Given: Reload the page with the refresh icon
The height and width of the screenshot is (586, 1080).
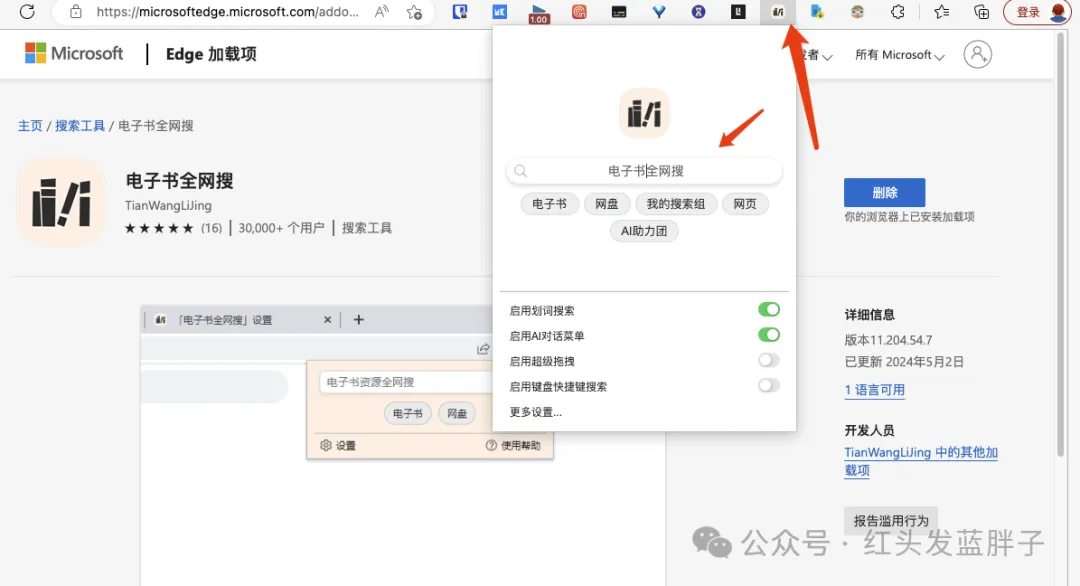Looking at the screenshot, I should (27, 12).
